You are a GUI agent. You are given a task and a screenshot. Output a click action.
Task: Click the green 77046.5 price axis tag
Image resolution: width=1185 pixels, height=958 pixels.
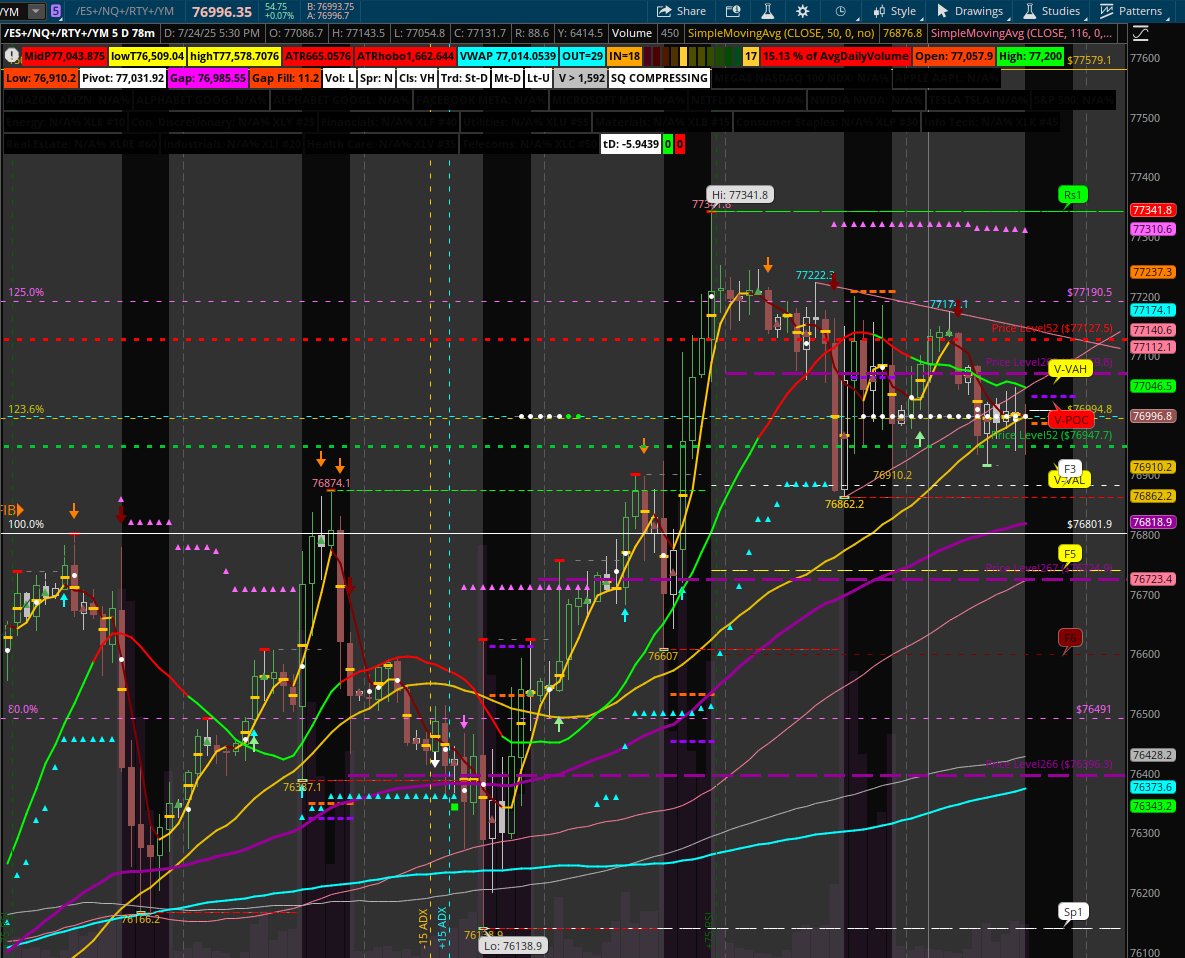point(1152,386)
